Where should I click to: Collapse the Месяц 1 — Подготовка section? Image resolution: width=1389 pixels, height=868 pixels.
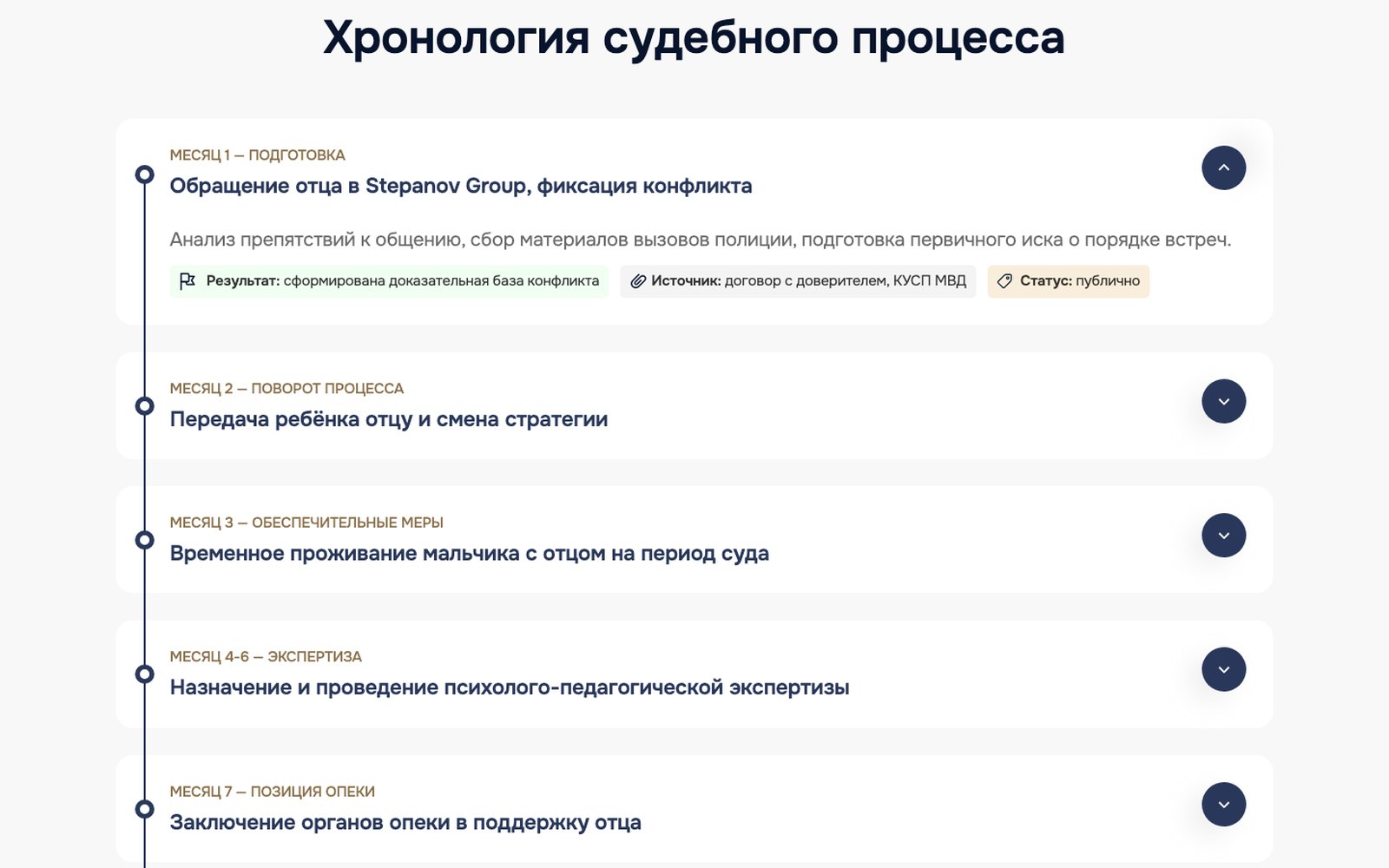[1223, 168]
